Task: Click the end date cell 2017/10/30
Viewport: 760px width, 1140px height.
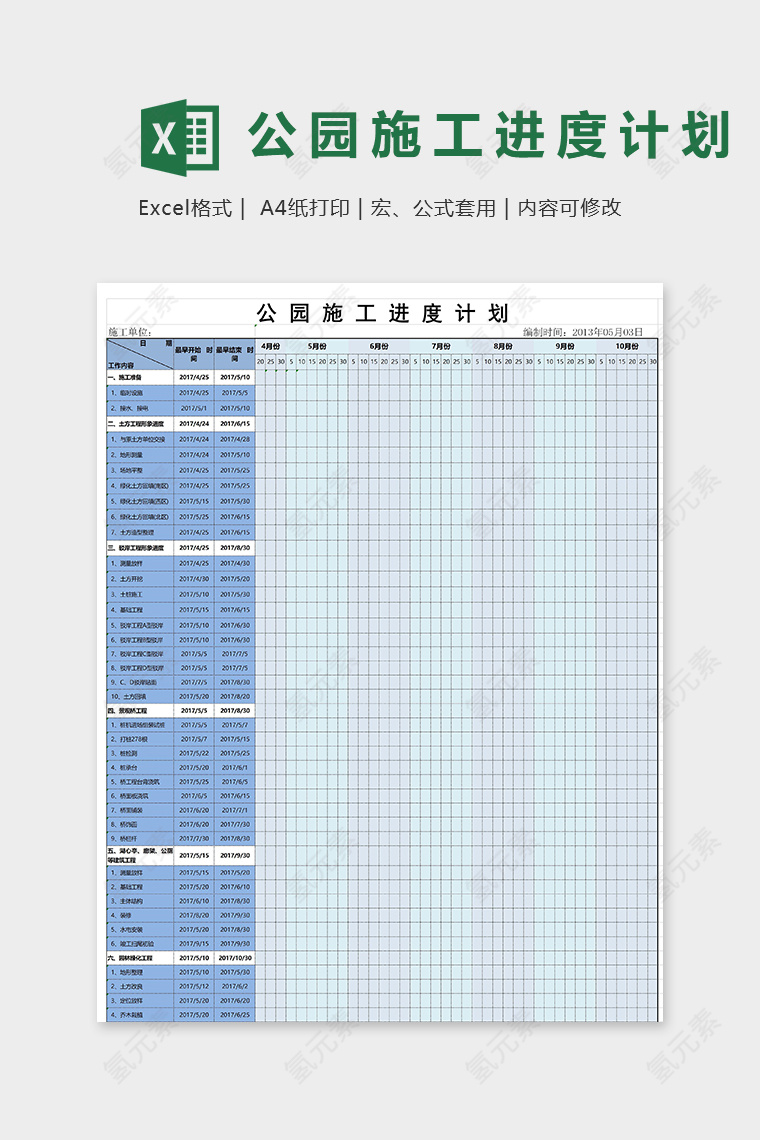Action: [x=235, y=958]
